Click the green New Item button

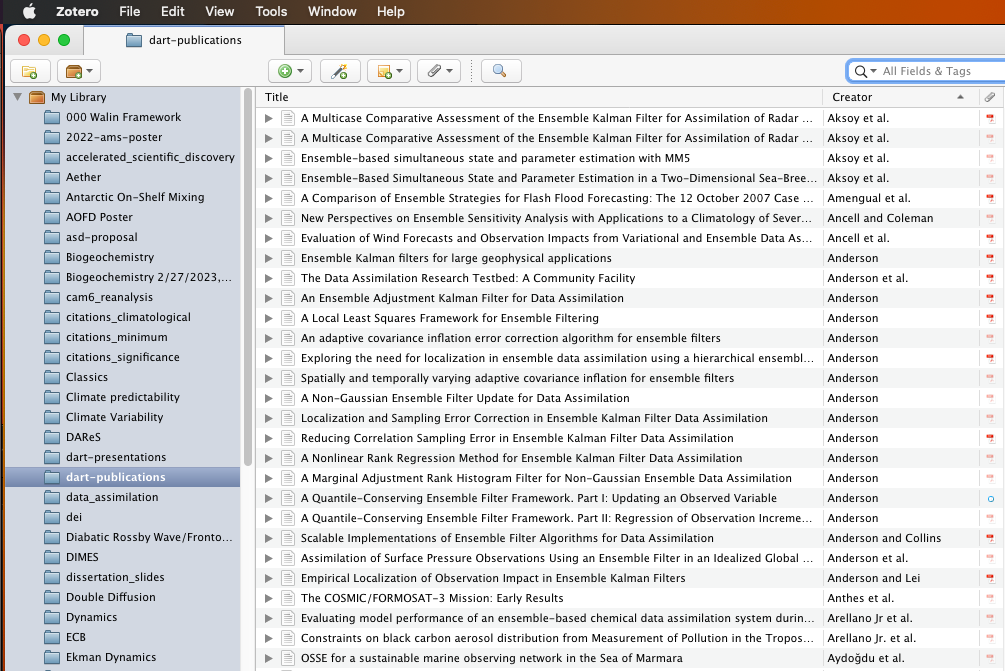click(x=290, y=71)
